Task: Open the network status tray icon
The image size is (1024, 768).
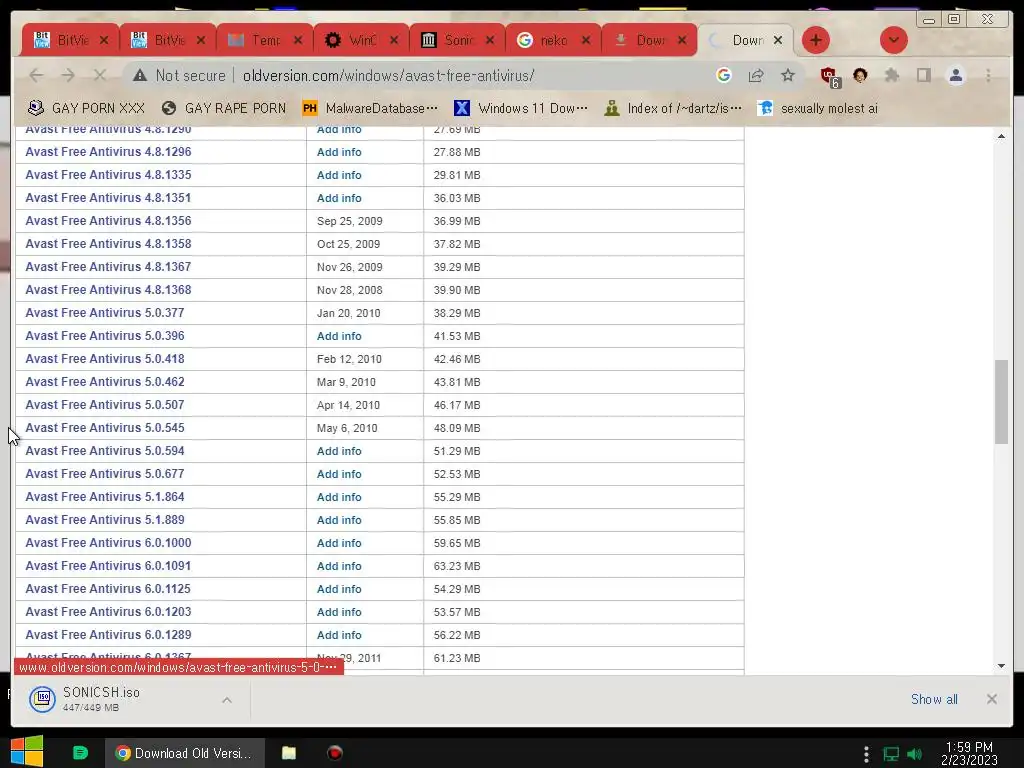Action: click(891, 754)
